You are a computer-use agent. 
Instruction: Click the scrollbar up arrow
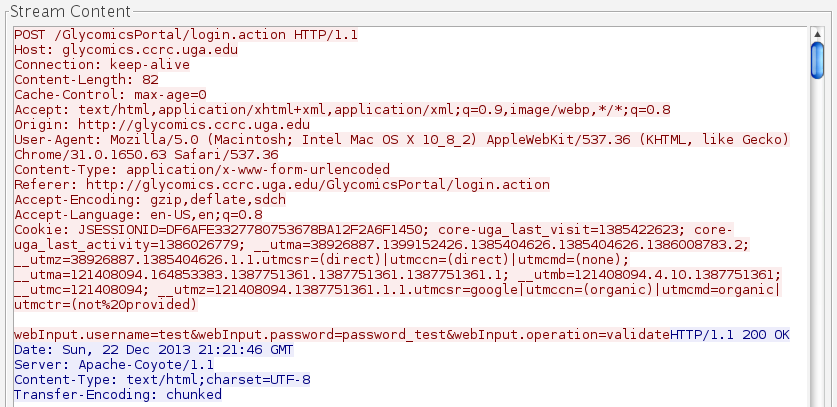pyautogui.click(x=817, y=33)
